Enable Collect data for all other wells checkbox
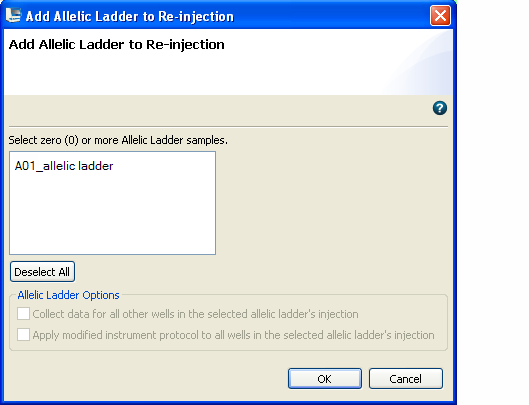529x405 pixels. 23,314
